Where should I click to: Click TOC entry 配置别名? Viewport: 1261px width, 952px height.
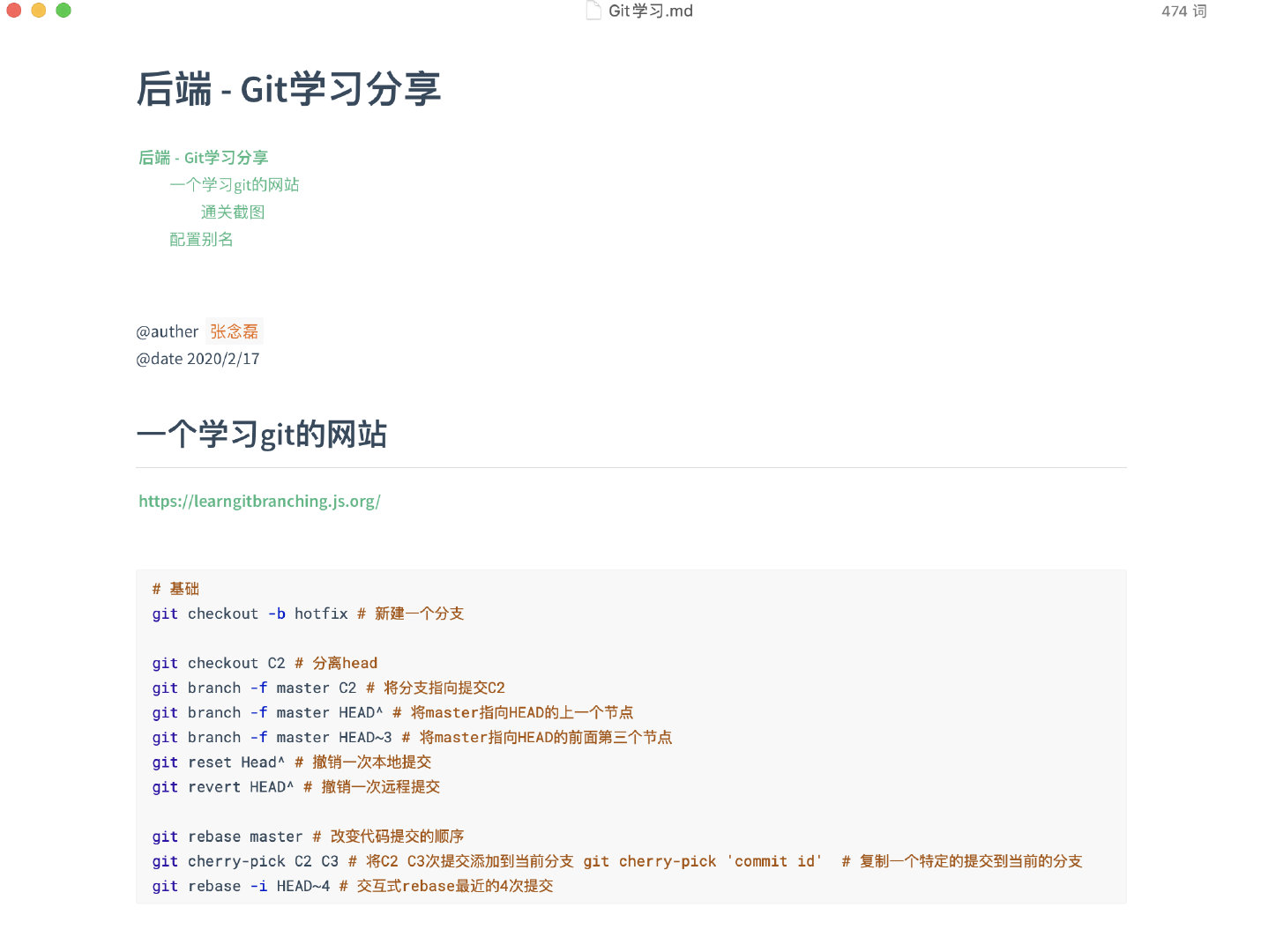pos(201,239)
